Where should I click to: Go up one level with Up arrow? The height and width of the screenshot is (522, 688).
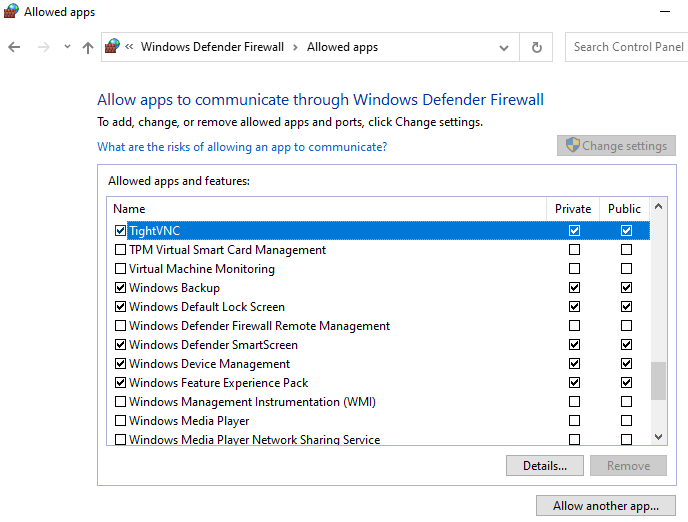tap(88, 47)
